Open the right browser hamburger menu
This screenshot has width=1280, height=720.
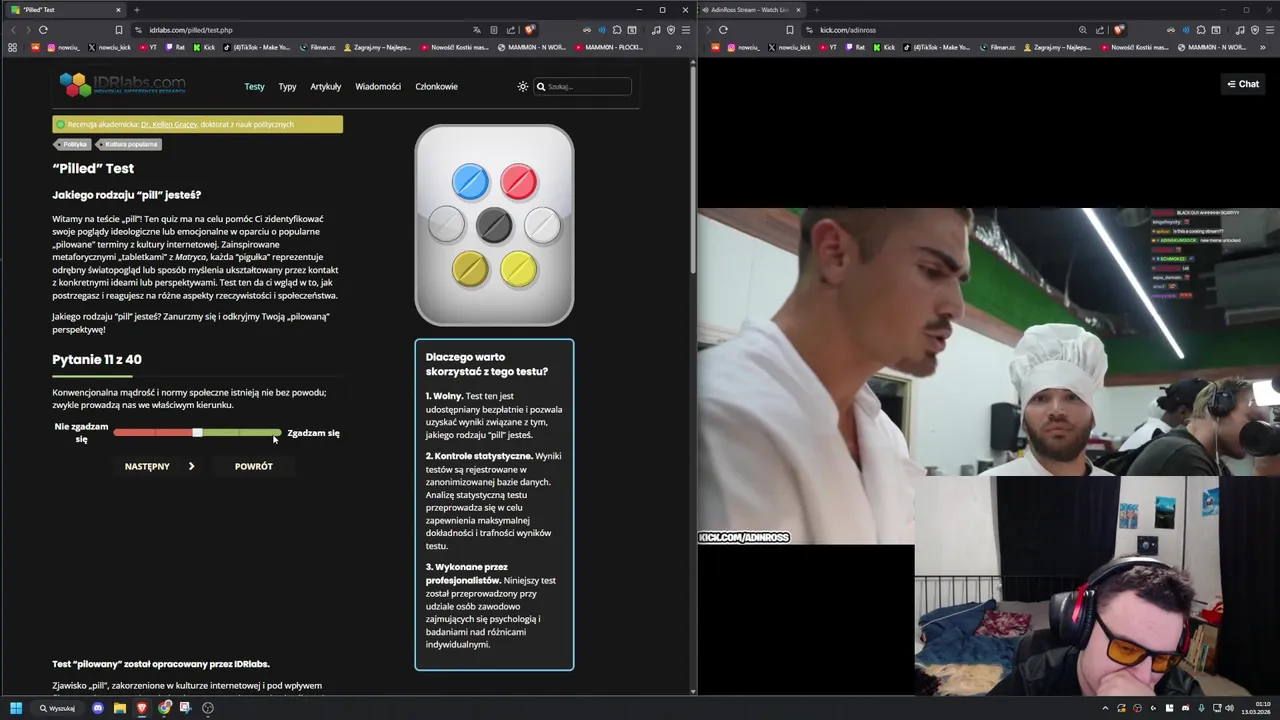1271,30
